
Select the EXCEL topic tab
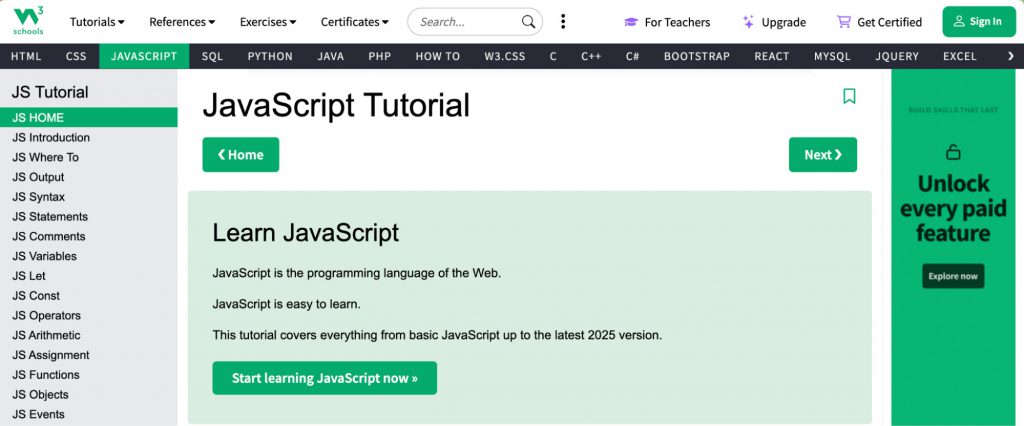click(960, 56)
